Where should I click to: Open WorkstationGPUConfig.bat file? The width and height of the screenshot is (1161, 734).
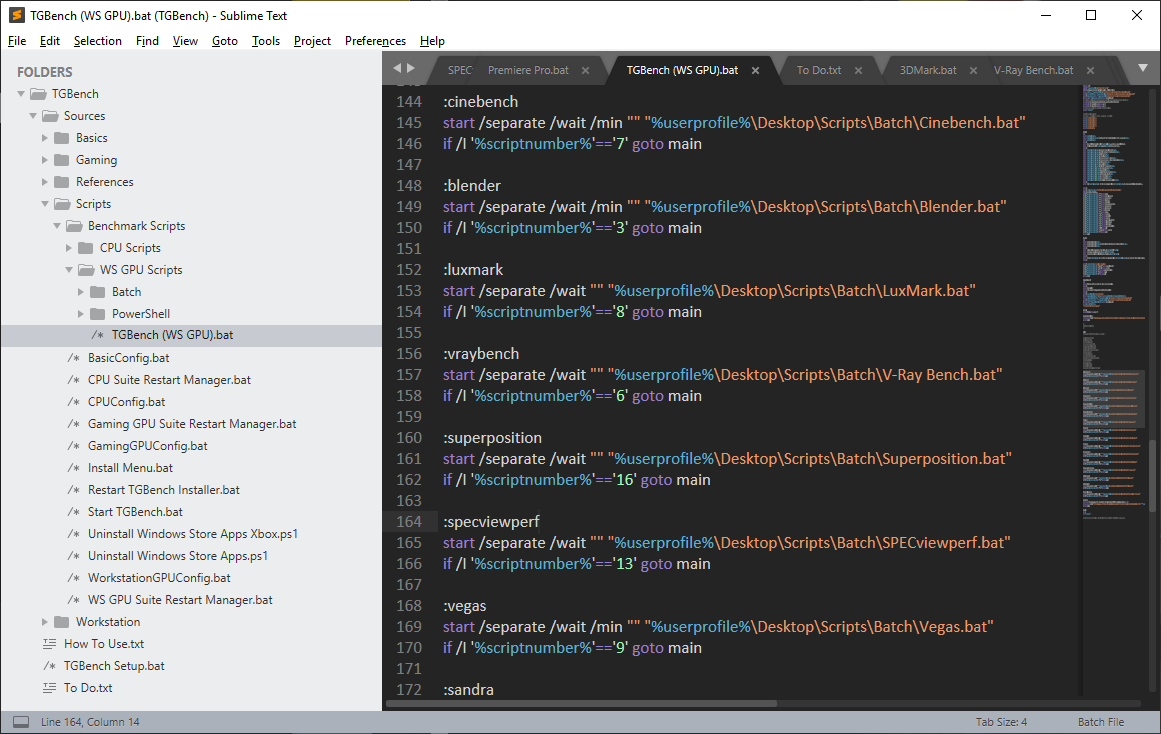tap(159, 578)
